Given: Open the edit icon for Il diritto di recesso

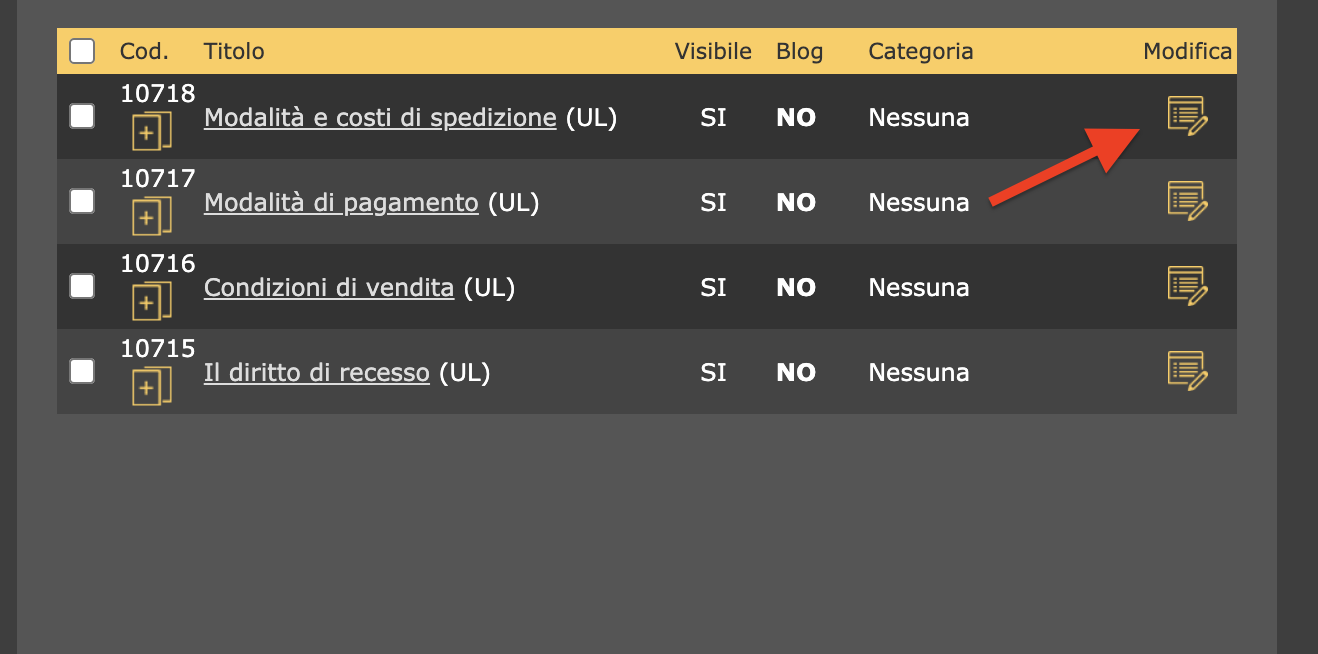Looking at the screenshot, I should coord(1188,372).
